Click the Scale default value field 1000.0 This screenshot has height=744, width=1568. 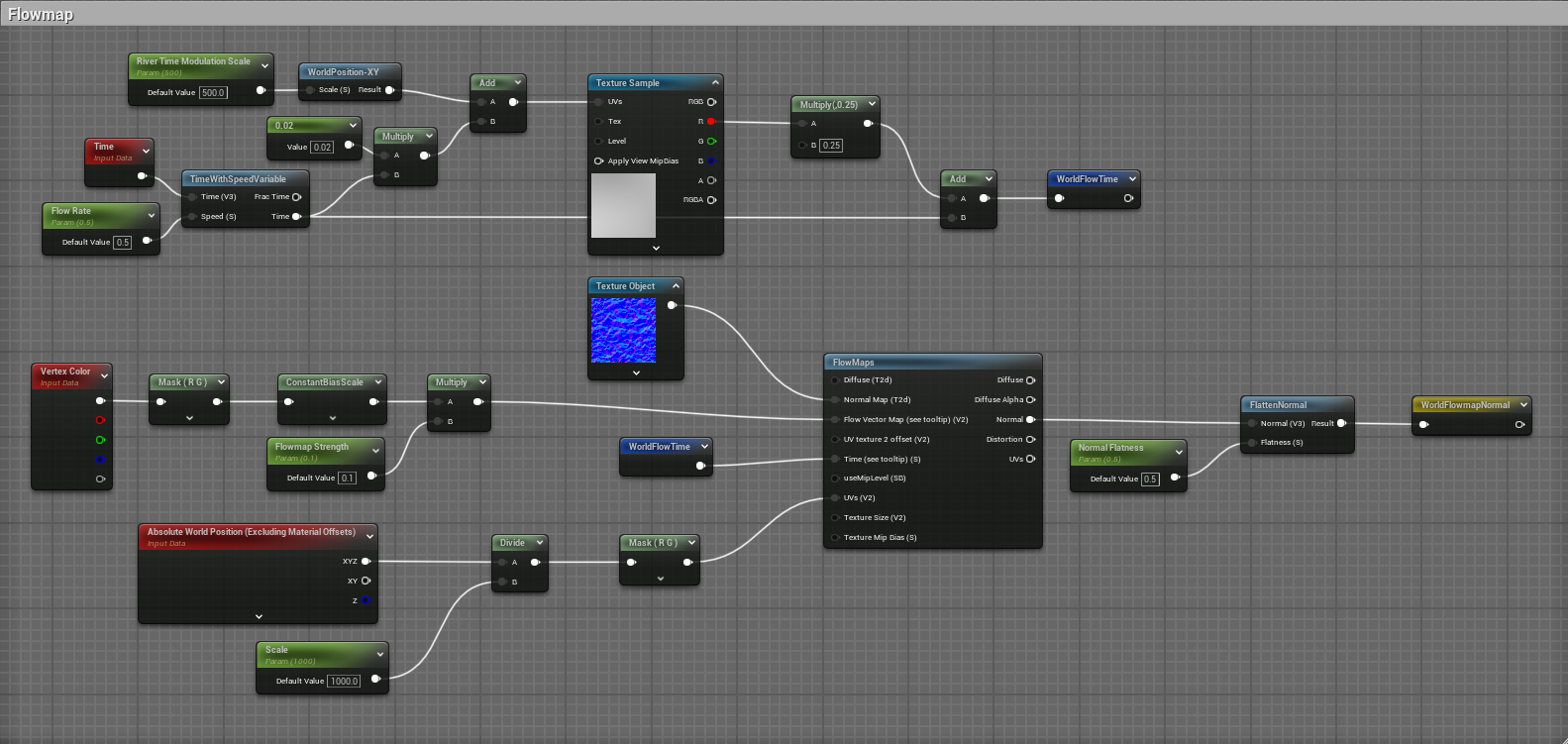coord(344,682)
